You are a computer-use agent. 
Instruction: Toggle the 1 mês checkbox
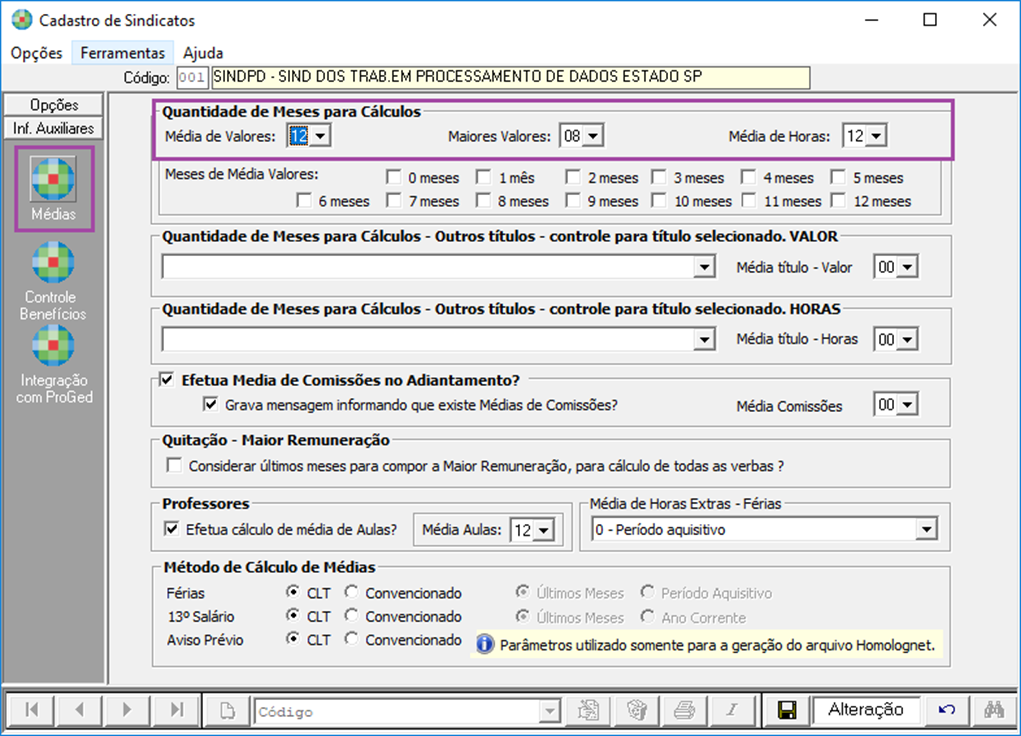tap(483, 177)
